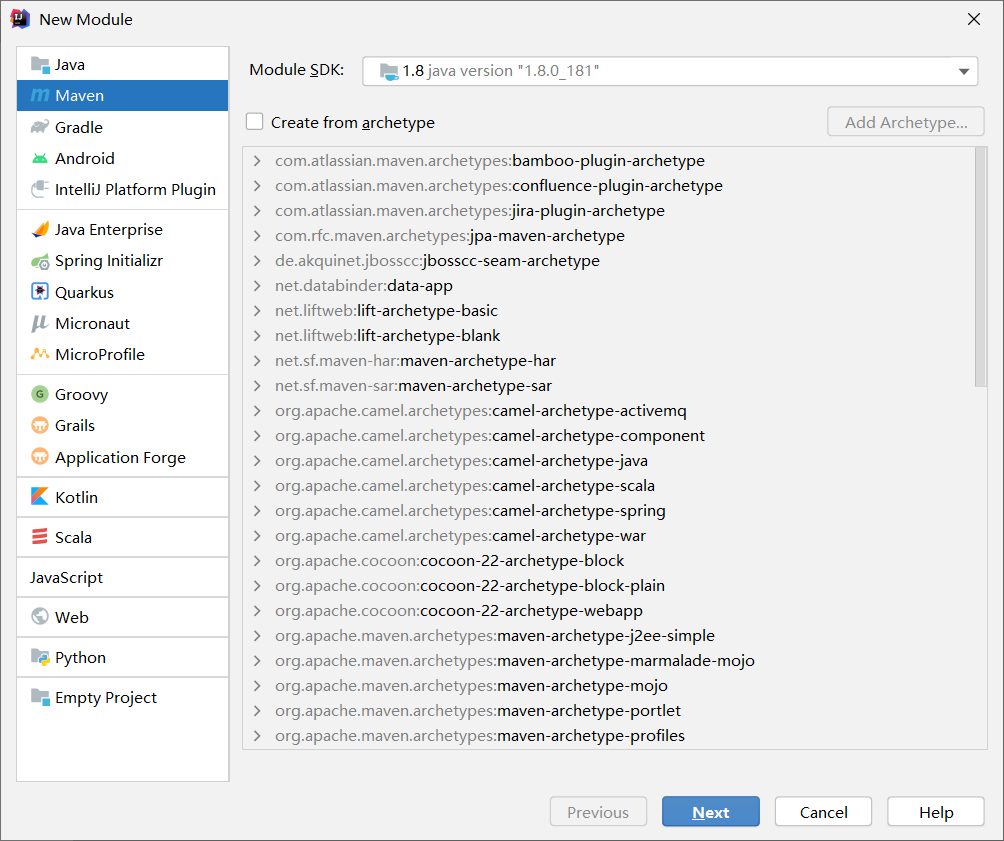Select Java module type
The width and height of the screenshot is (1004, 841).
tap(122, 65)
